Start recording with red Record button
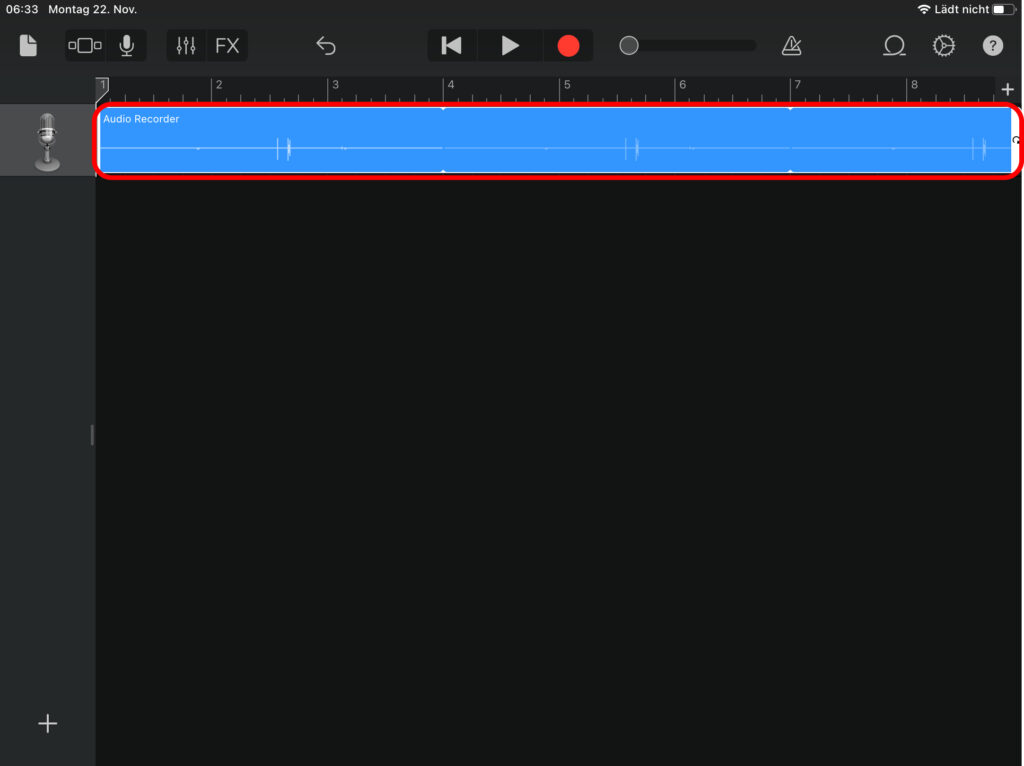1024x766 pixels. coord(568,45)
